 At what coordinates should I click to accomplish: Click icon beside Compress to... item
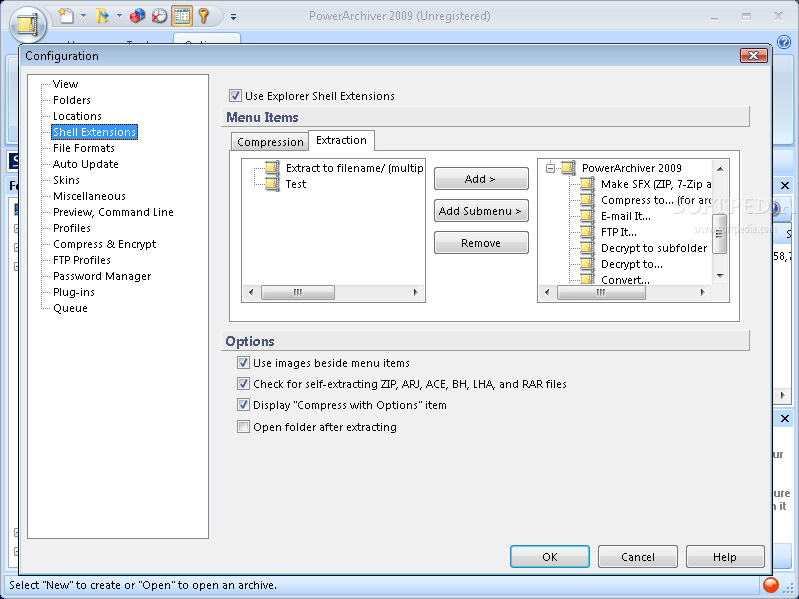(588, 200)
